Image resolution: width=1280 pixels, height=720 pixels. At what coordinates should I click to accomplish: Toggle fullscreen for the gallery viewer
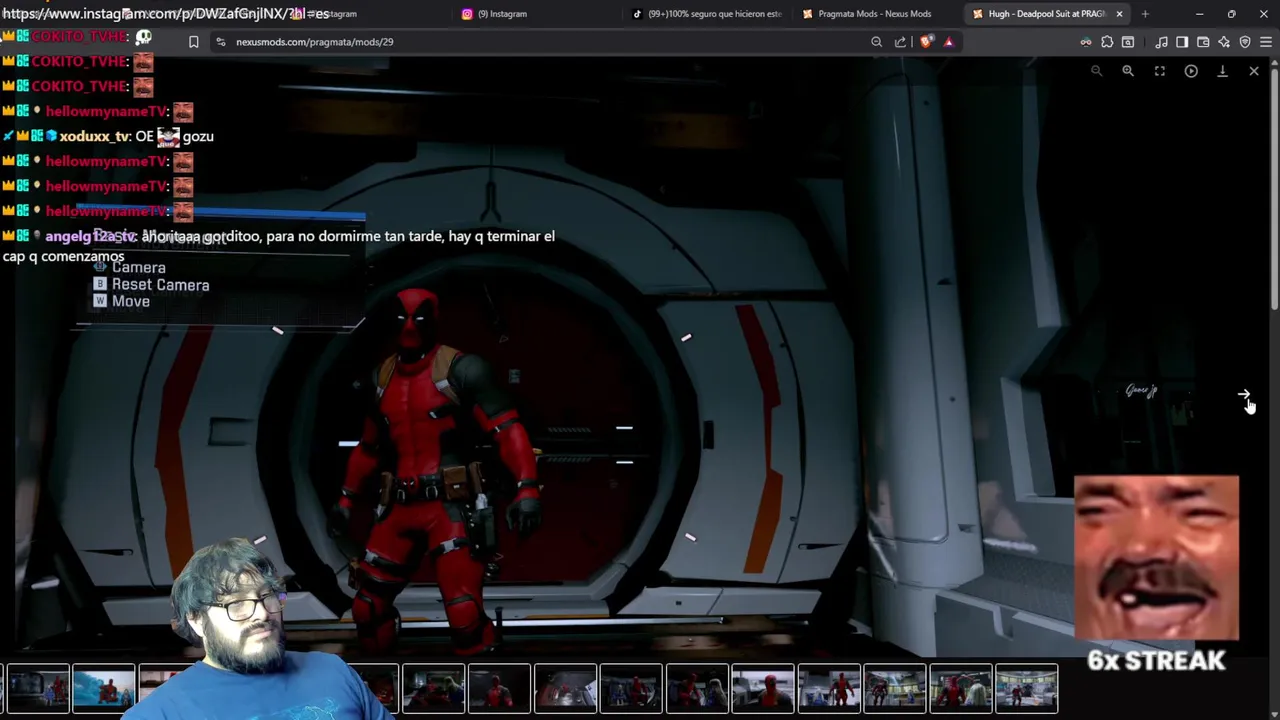(x=1160, y=71)
